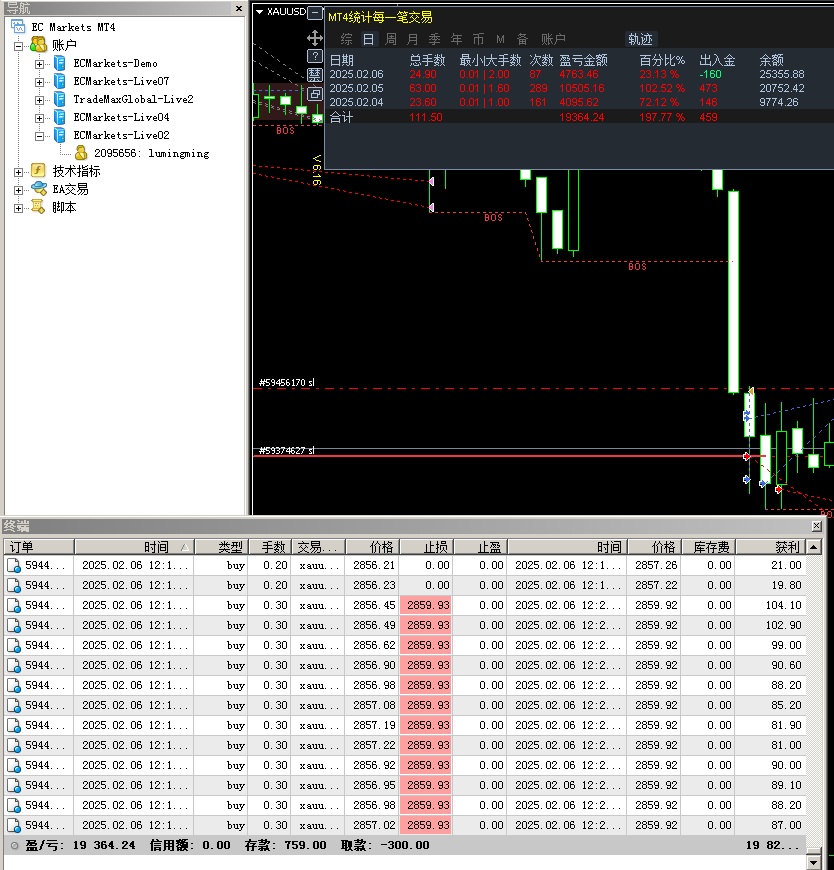
Task: Click the EA交易 expert advisors icon
Action: click(x=38, y=189)
